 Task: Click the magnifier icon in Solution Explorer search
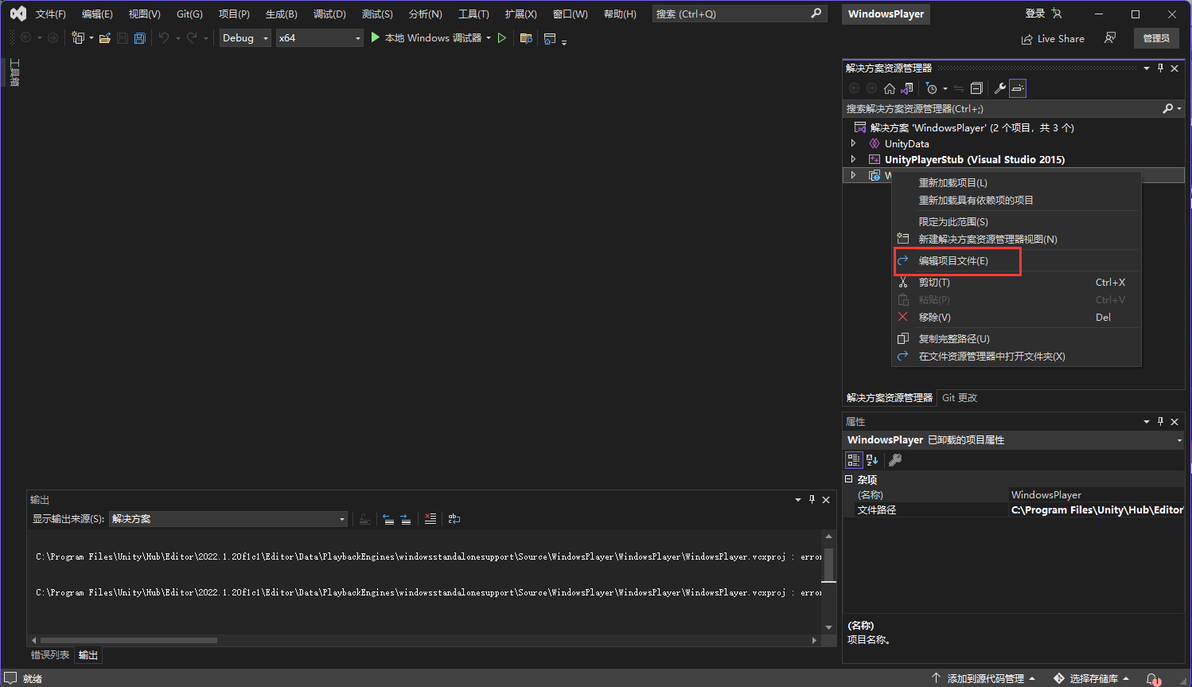click(x=1168, y=109)
